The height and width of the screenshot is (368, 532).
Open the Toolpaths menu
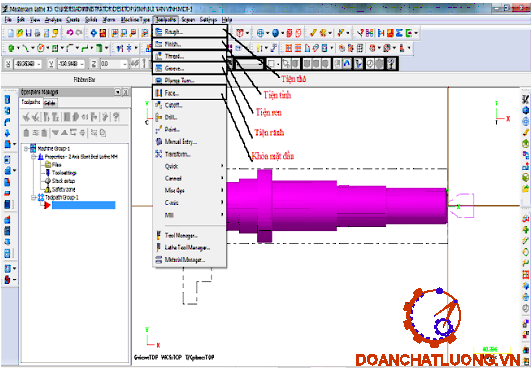point(166,20)
